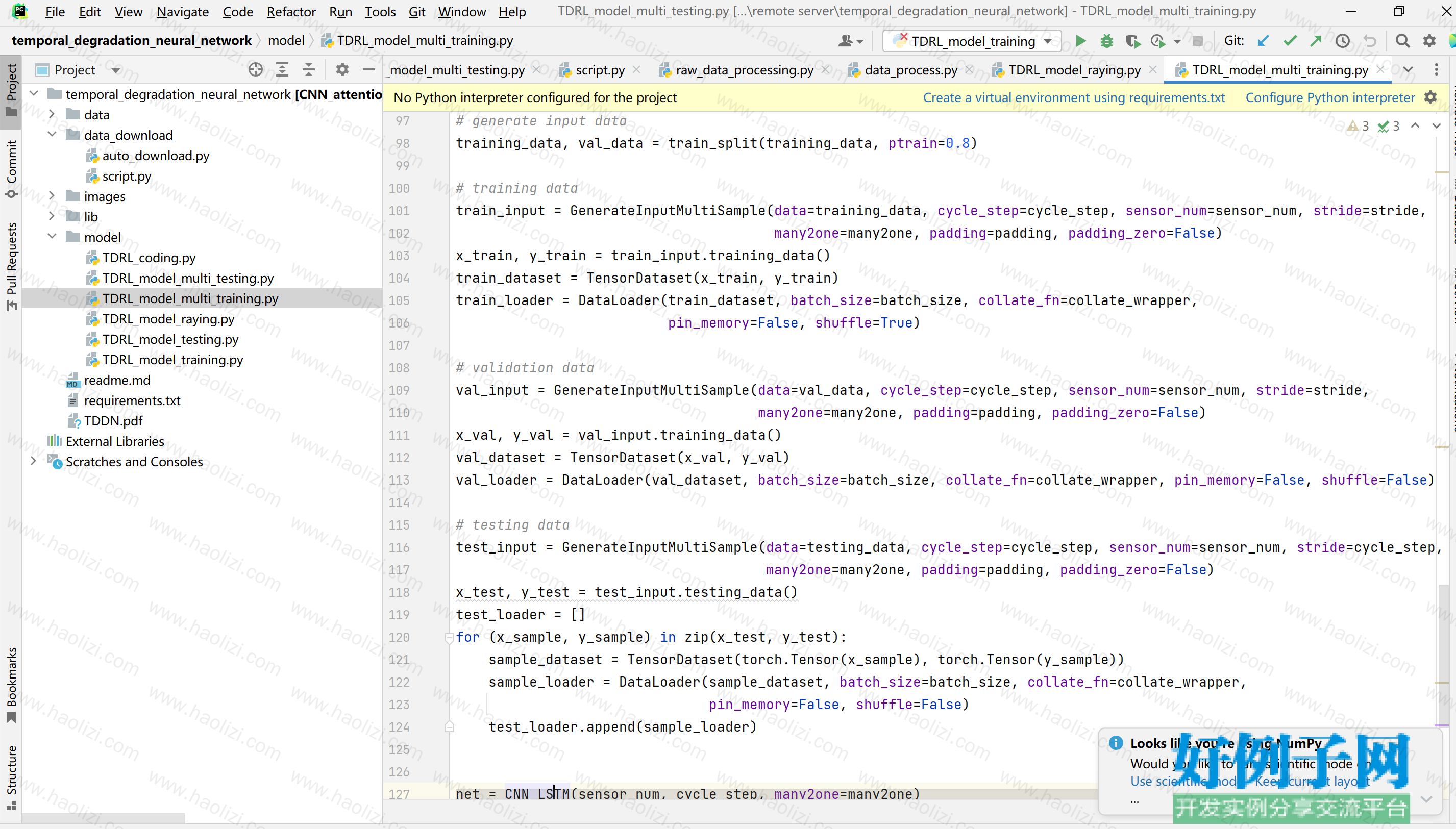Image resolution: width=1456 pixels, height=829 pixels.
Task: Close the script.py tab
Action: [636, 69]
